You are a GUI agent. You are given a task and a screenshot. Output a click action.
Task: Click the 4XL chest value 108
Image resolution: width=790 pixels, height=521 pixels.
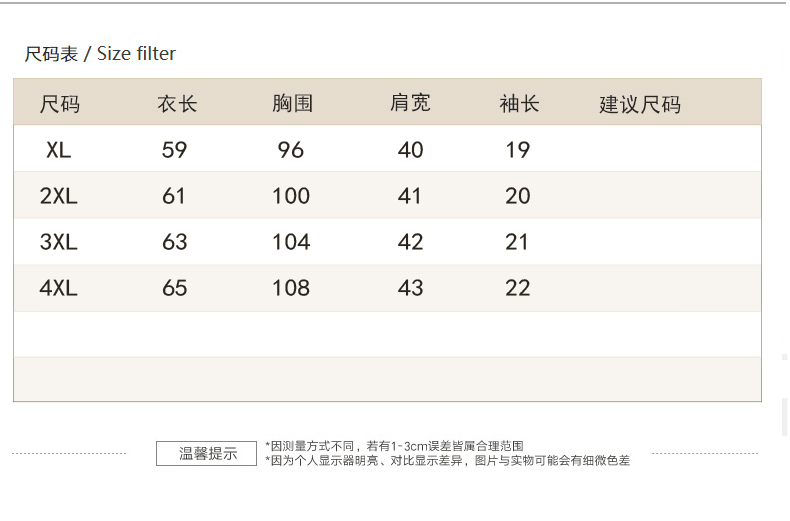291,288
